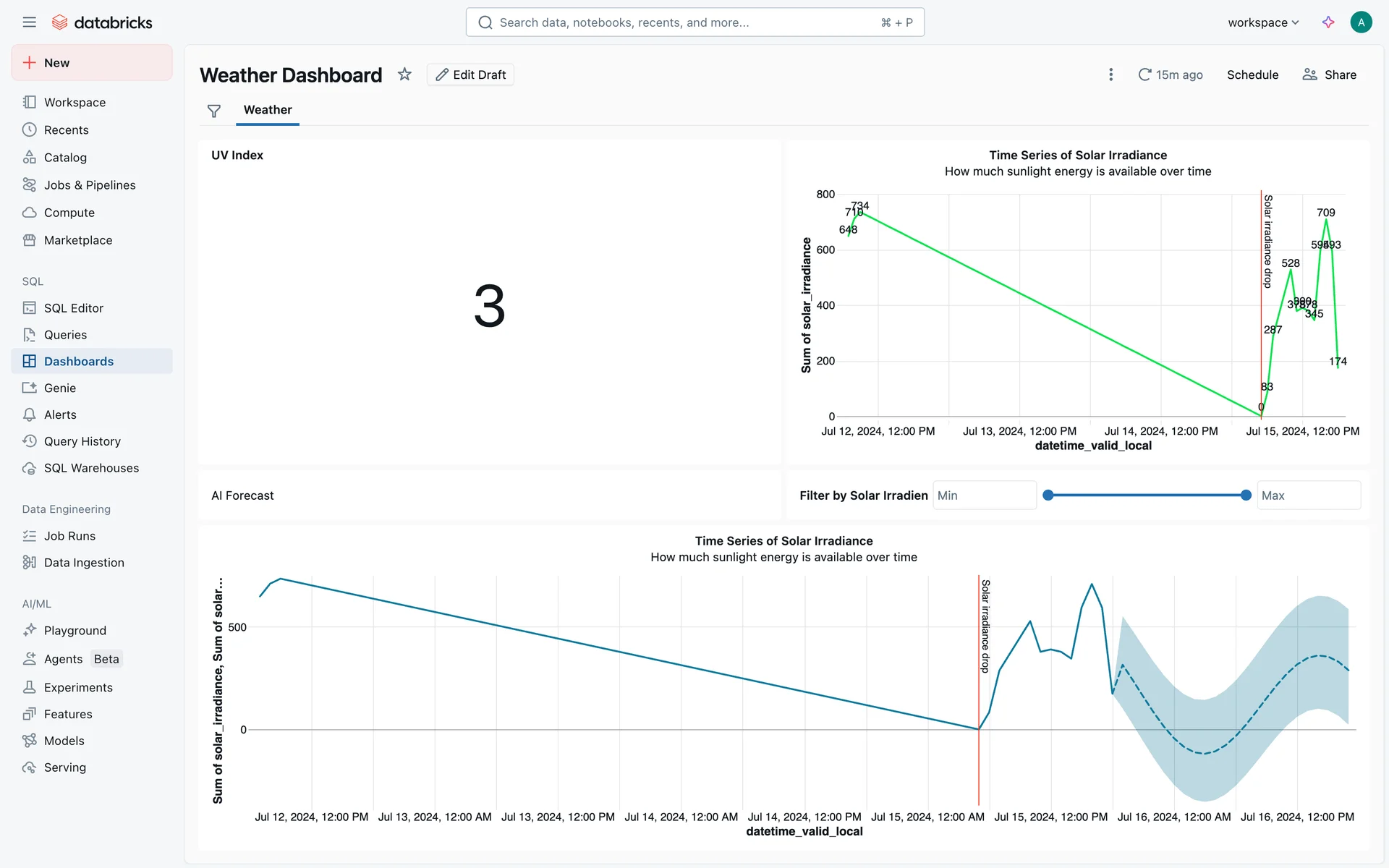Open the SQL Editor in sidebar
1389x868 pixels.
tap(74, 308)
